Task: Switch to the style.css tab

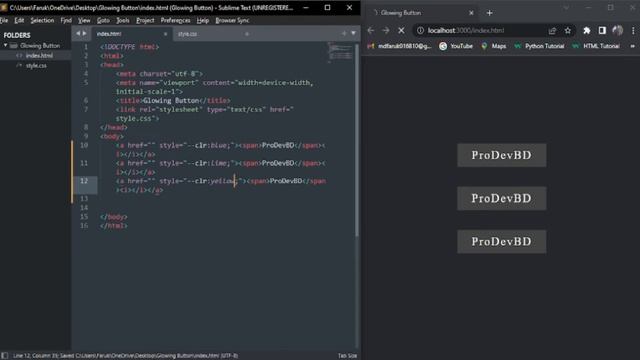Action: click(208, 34)
